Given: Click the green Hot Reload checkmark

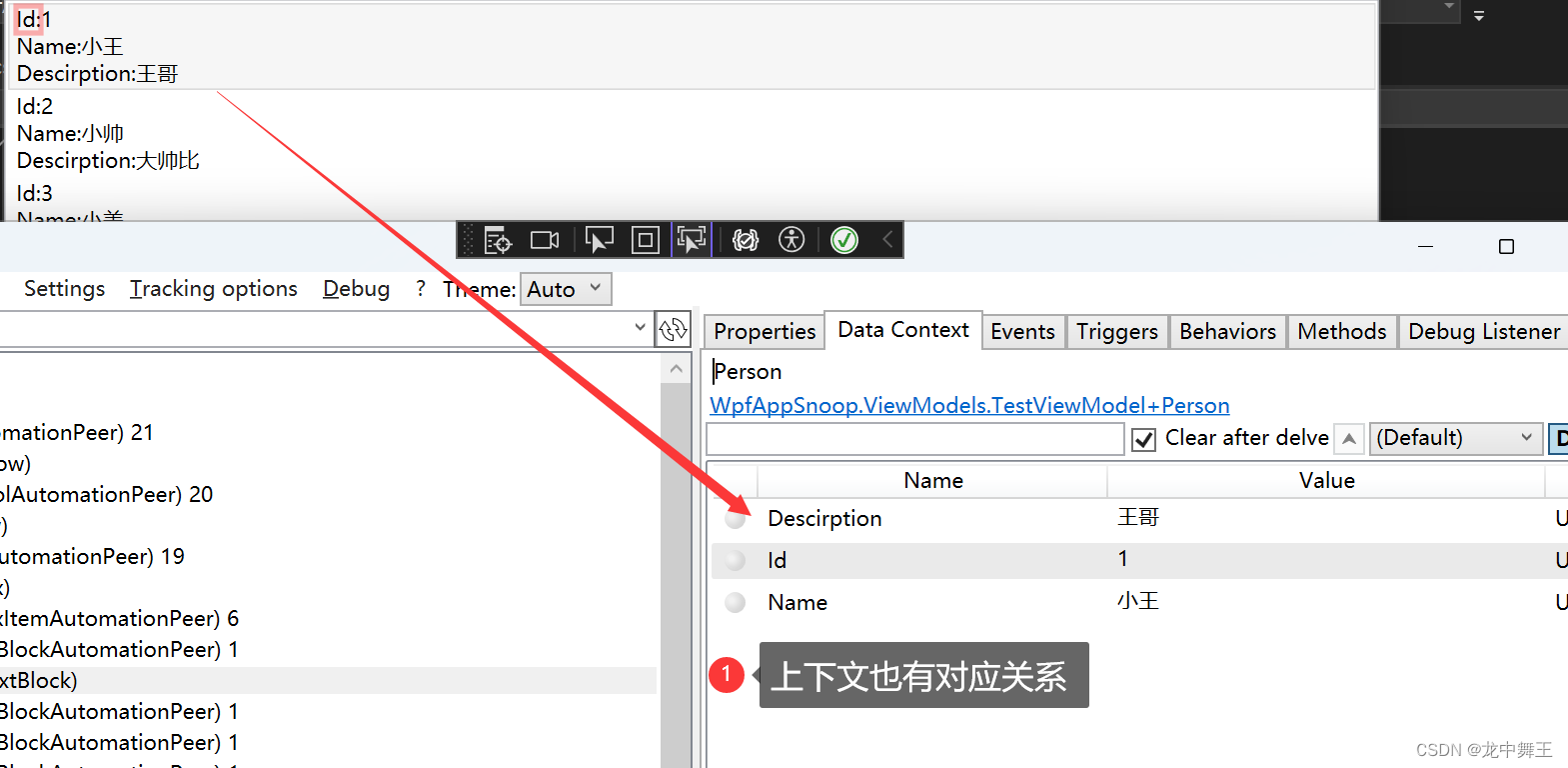Looking at the screenshot, I should (844, 240).
